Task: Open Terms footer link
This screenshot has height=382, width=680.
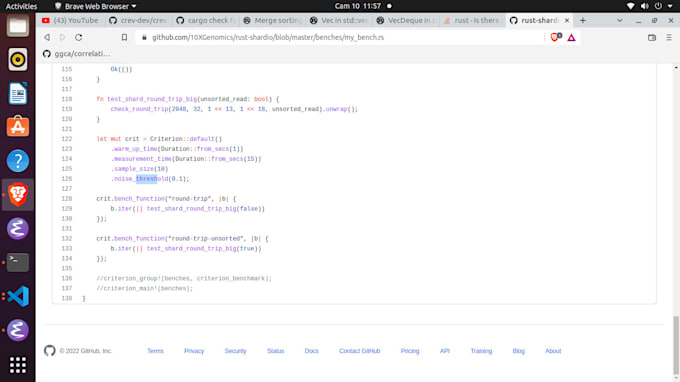Action: [x=155, y=351]
